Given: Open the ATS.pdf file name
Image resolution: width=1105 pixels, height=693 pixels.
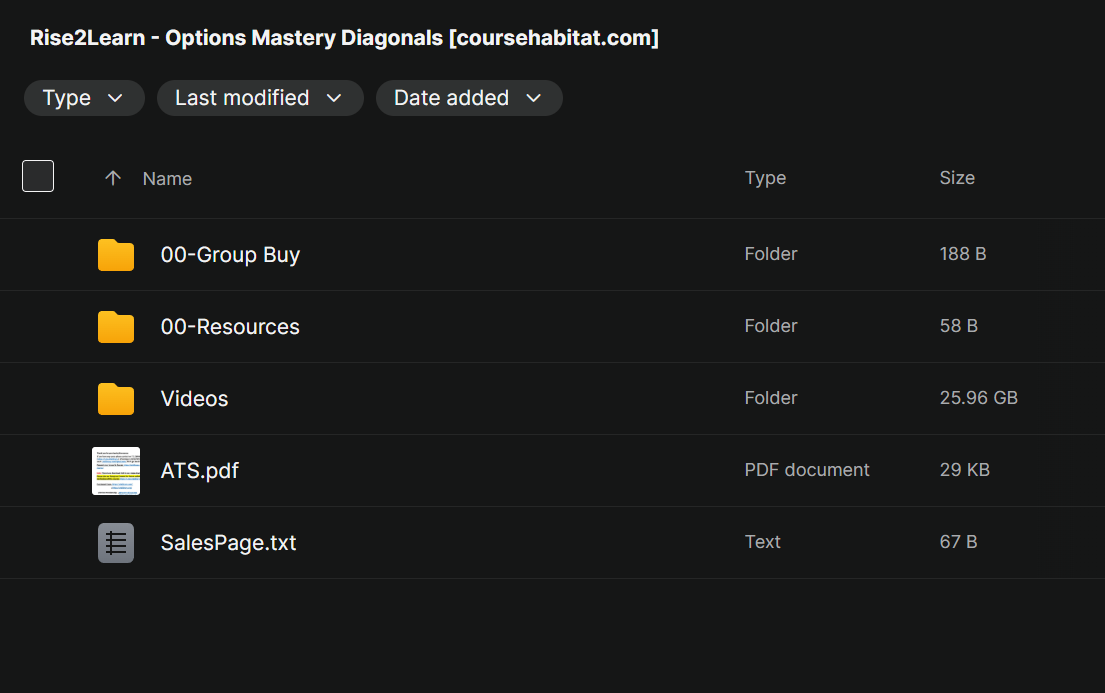Looking at the screenshot, I should [199, 471].
